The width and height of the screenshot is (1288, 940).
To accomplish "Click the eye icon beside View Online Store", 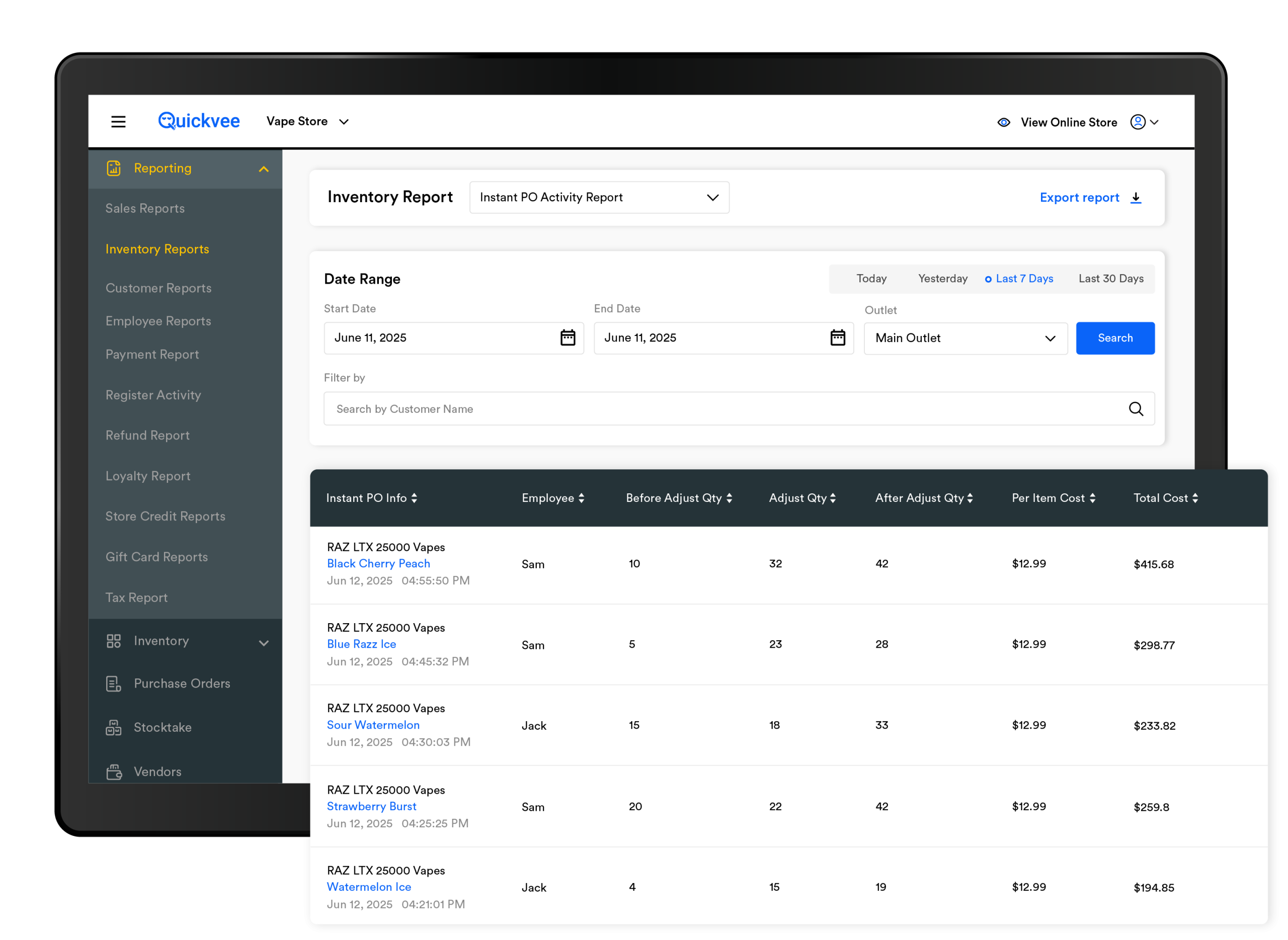I will (x=1003, y=123).
